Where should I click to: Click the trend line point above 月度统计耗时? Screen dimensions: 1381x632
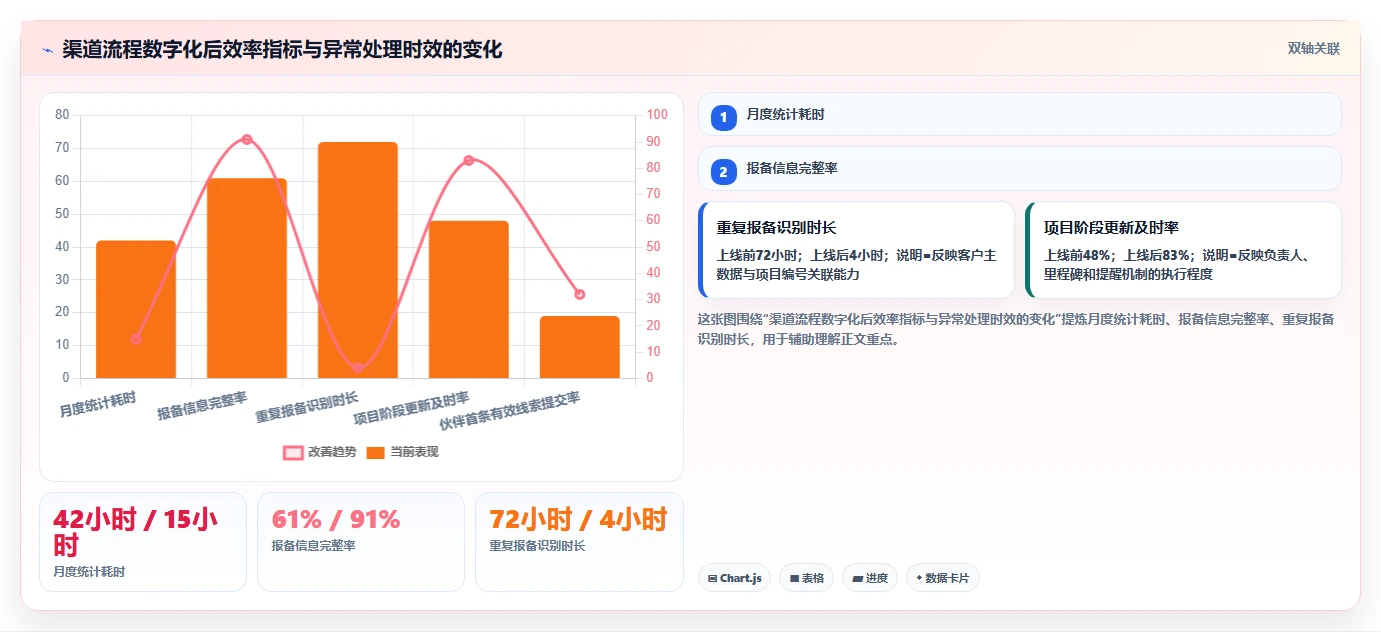pos(136,339)
